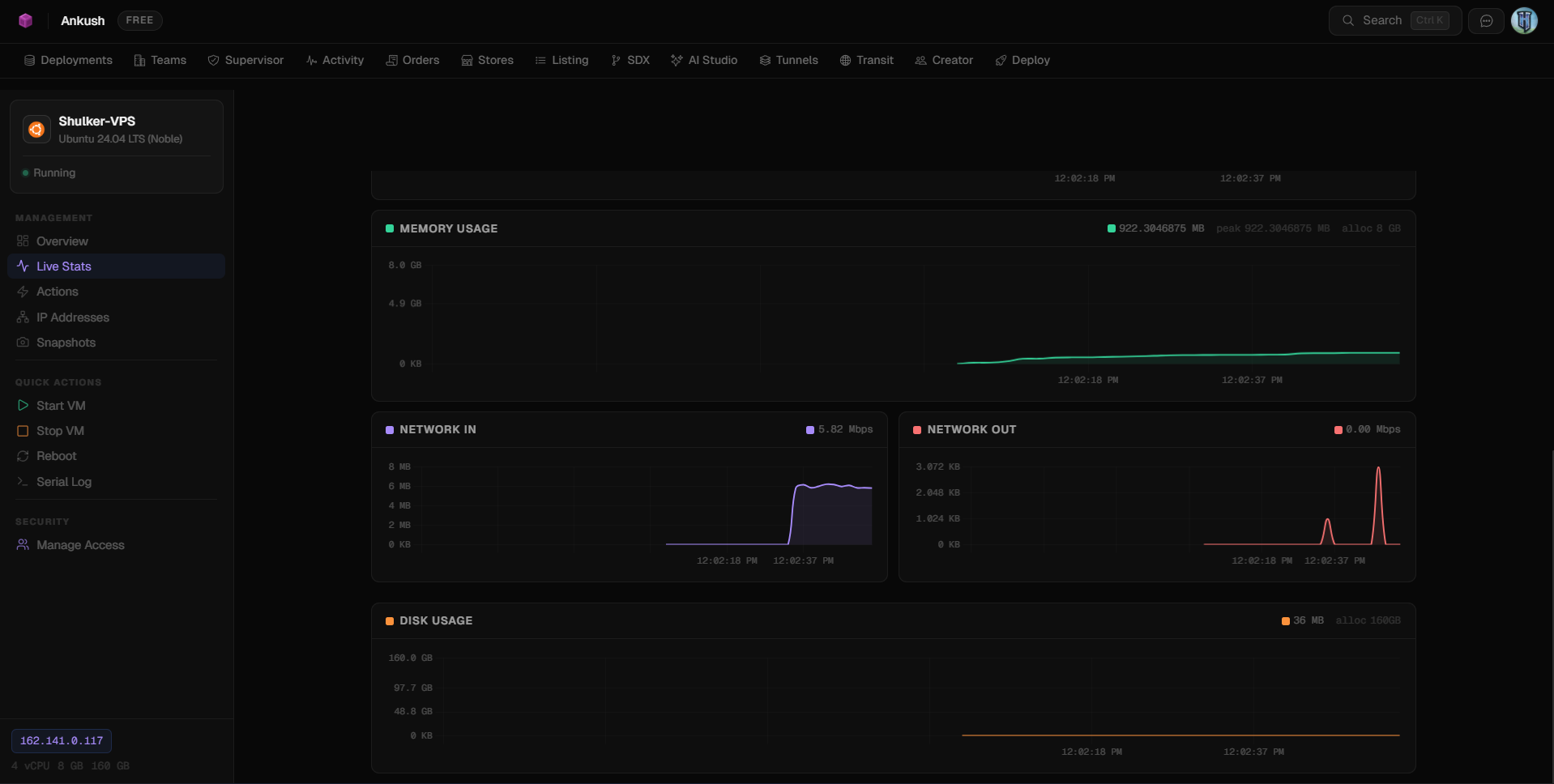
Task: Click the 'peak 922.3046875 MB' label
Action: click(x=1273, y=228)
